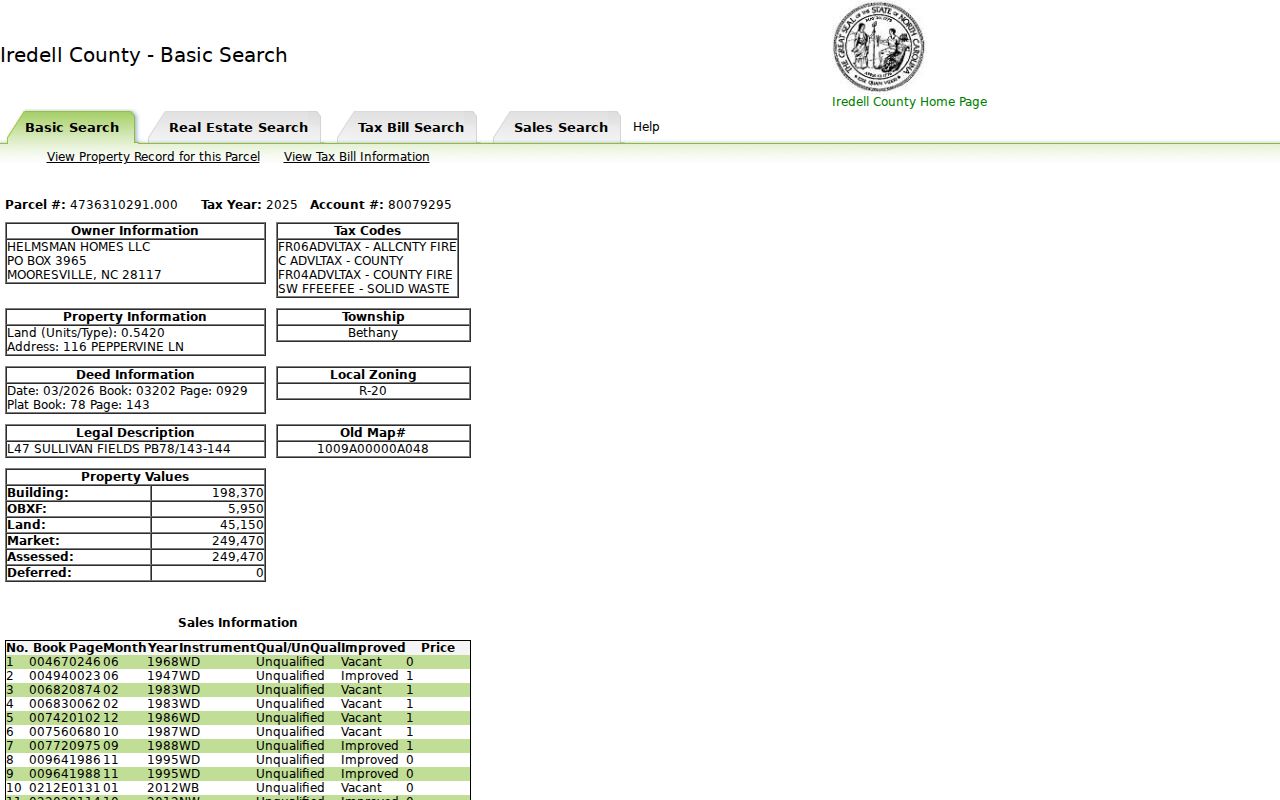Click owner name HELMSMAN HOMES LLC

pos(79,247)
